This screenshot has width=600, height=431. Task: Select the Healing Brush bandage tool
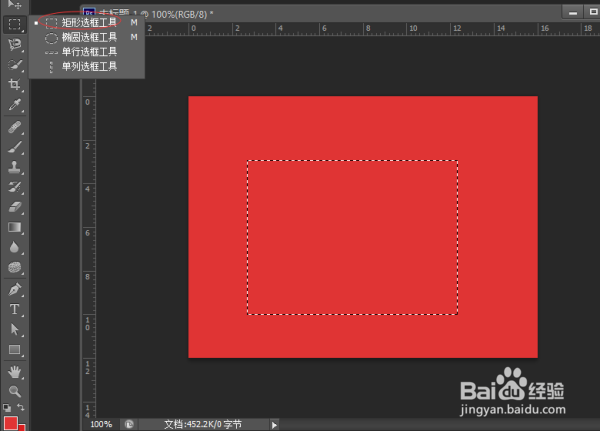coord(15,127)
